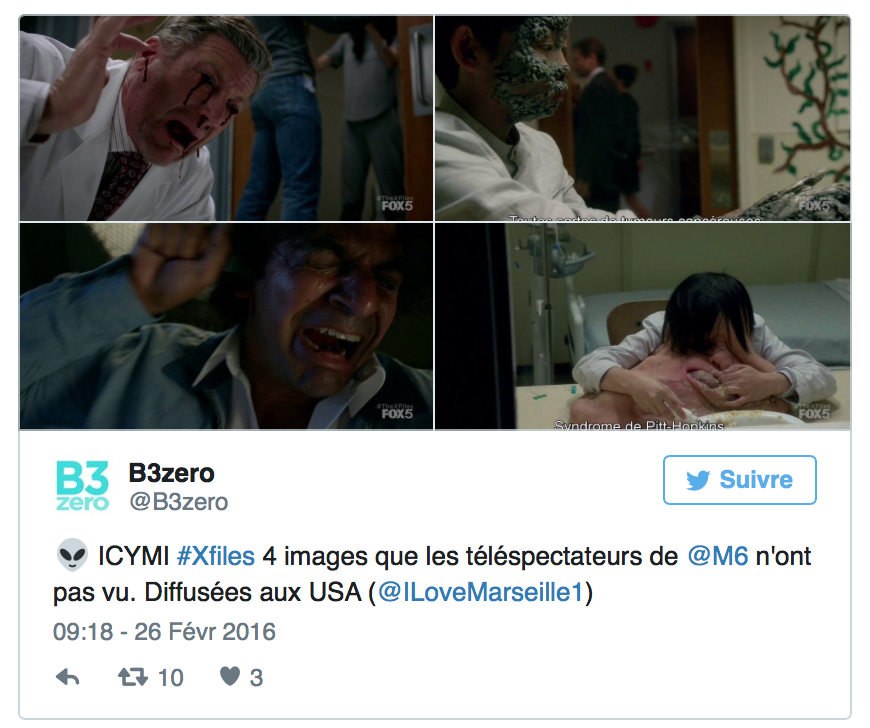View the retweet count of 10
The height and width of the screenshot is (728, 870).
click(x=171, y=678)
